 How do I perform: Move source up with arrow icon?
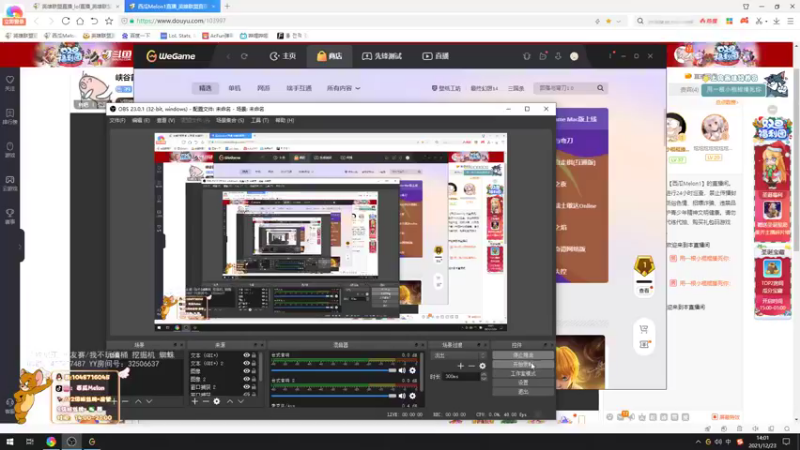[x=230, y=402]
